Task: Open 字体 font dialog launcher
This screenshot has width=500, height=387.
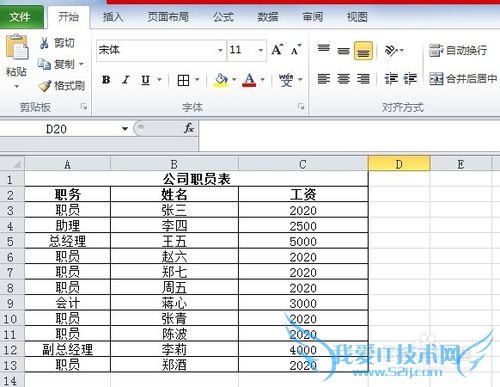Action: 301,107
